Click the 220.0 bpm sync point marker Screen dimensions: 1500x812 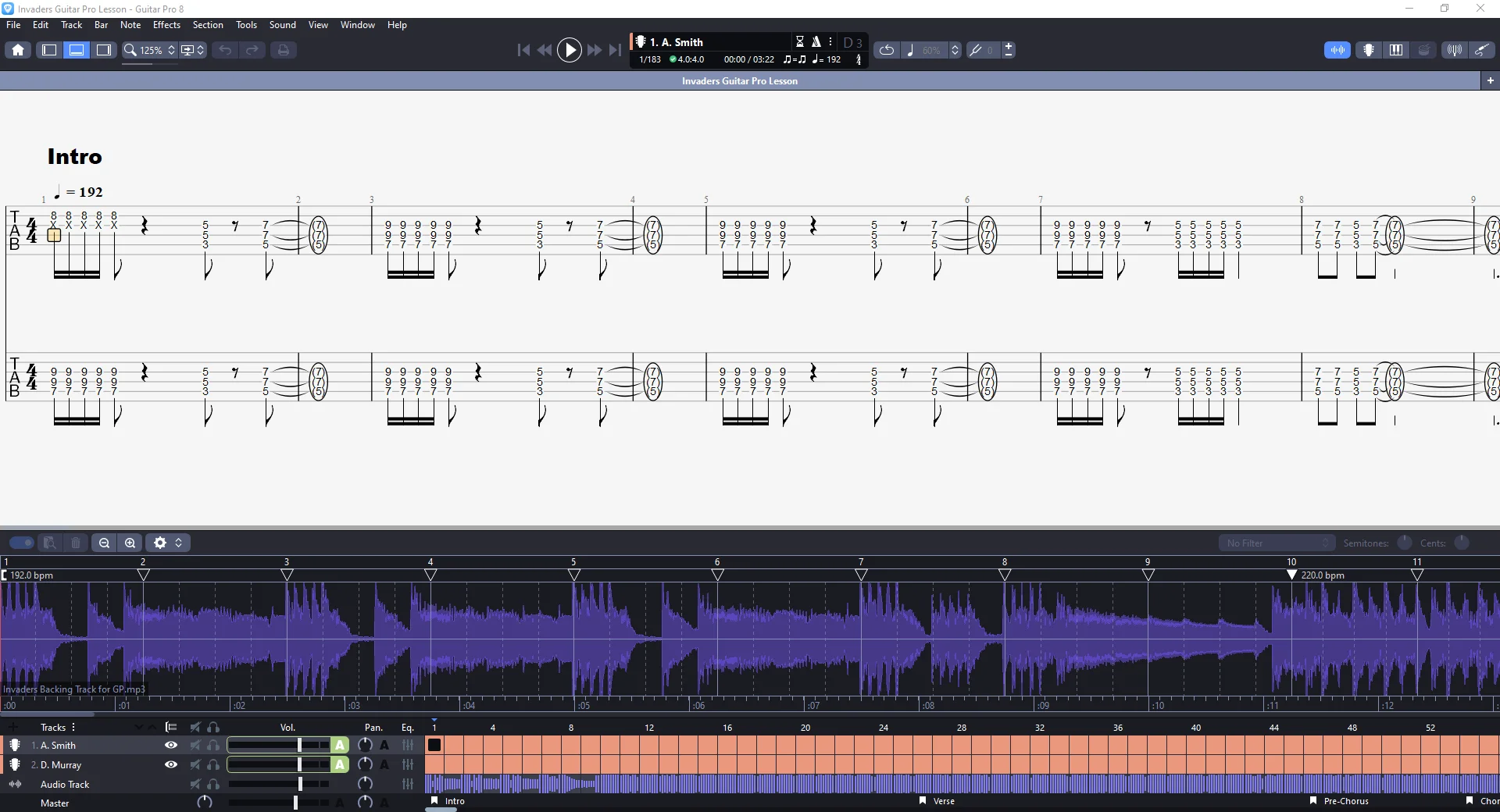pos(1292,575)
